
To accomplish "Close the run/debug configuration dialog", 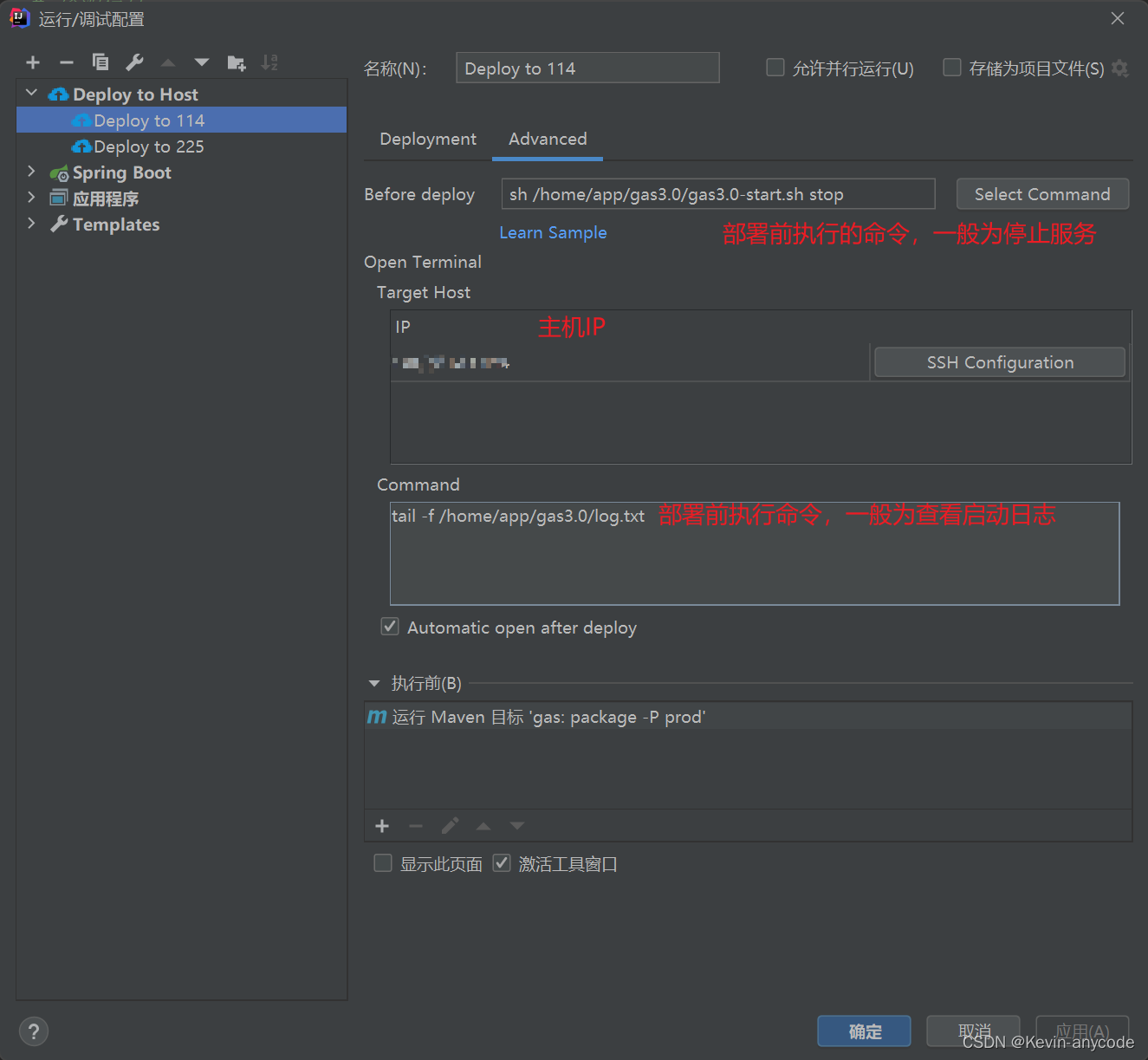I will click(1118, 18).
